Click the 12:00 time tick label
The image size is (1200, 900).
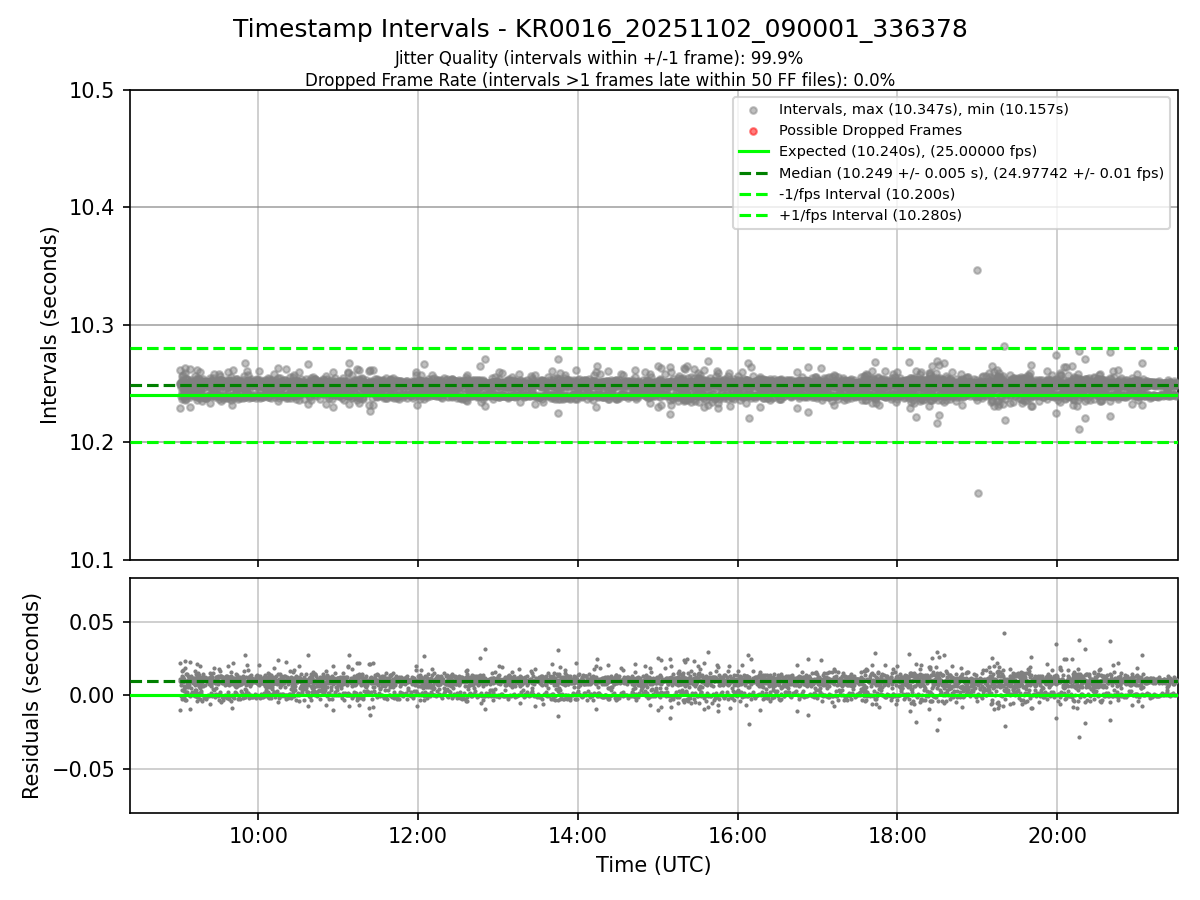(418, 834)
